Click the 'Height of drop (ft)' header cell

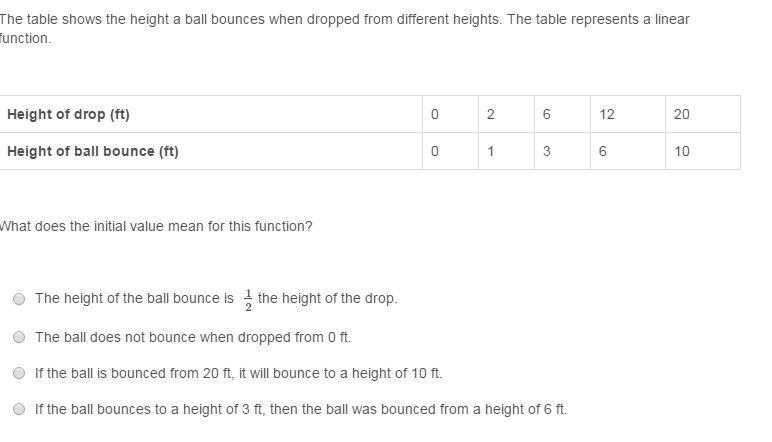[x=68, y=114]
